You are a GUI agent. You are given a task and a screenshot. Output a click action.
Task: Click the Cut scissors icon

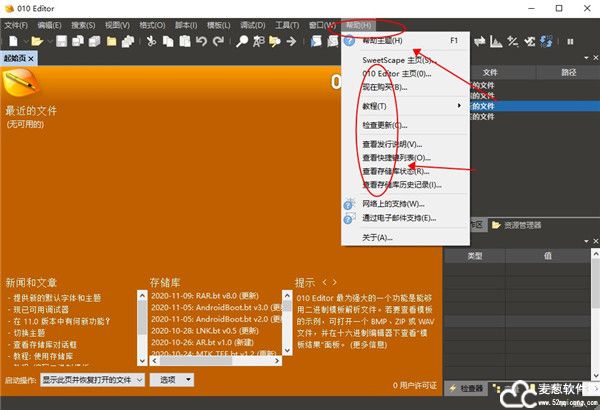[x=152, y=41]
